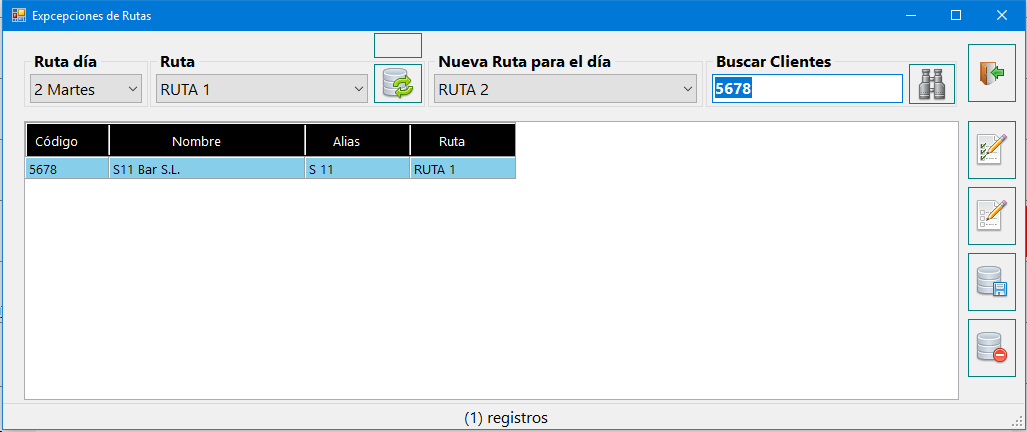Image resolution: width=1027 pixels, height=432 pixels.
Task: Click the 5678 code cell in the grid
Action: click(x=67, y=170)
